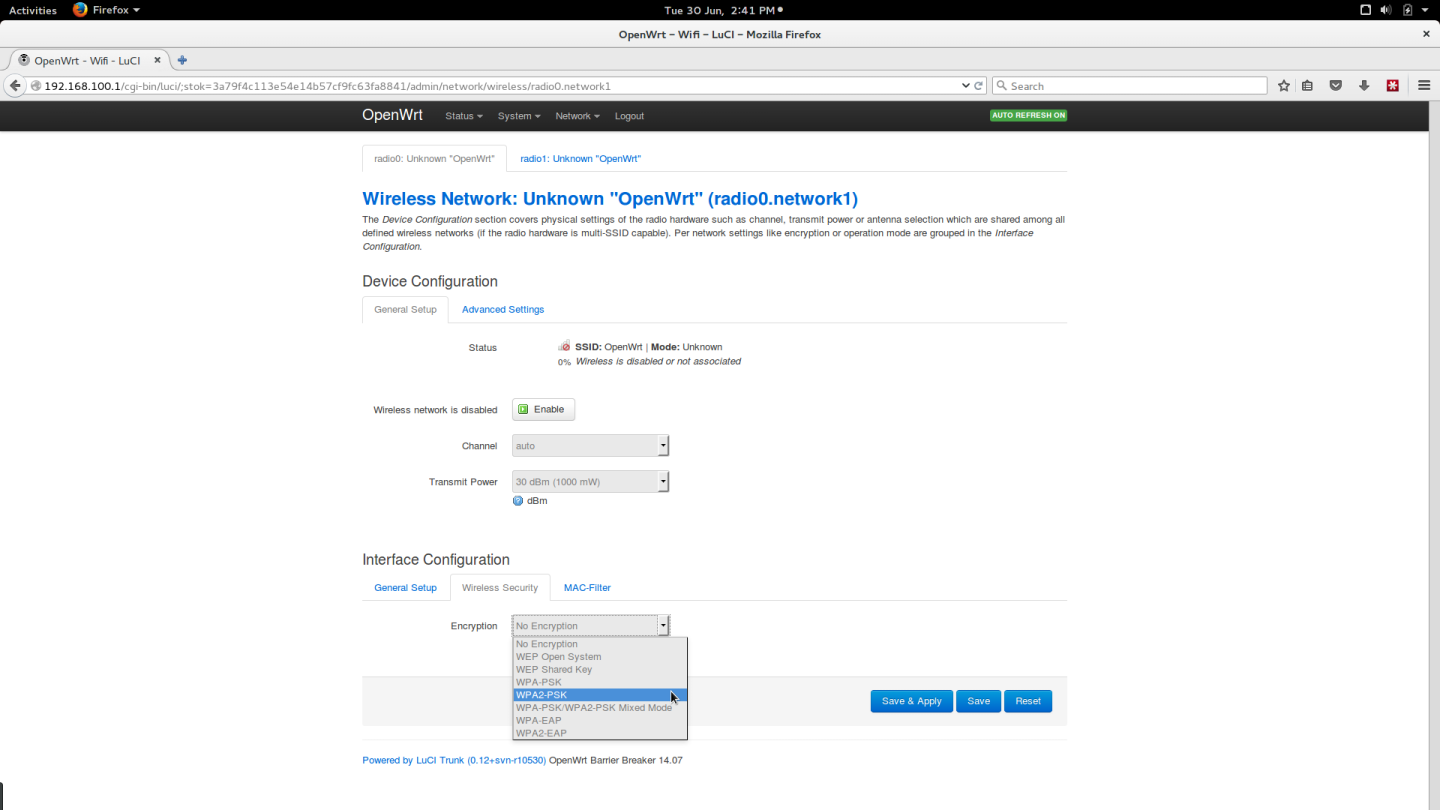Open the Transmit Power dropdown
Viewport: 1440px width, 810px height.
(590, 482)
